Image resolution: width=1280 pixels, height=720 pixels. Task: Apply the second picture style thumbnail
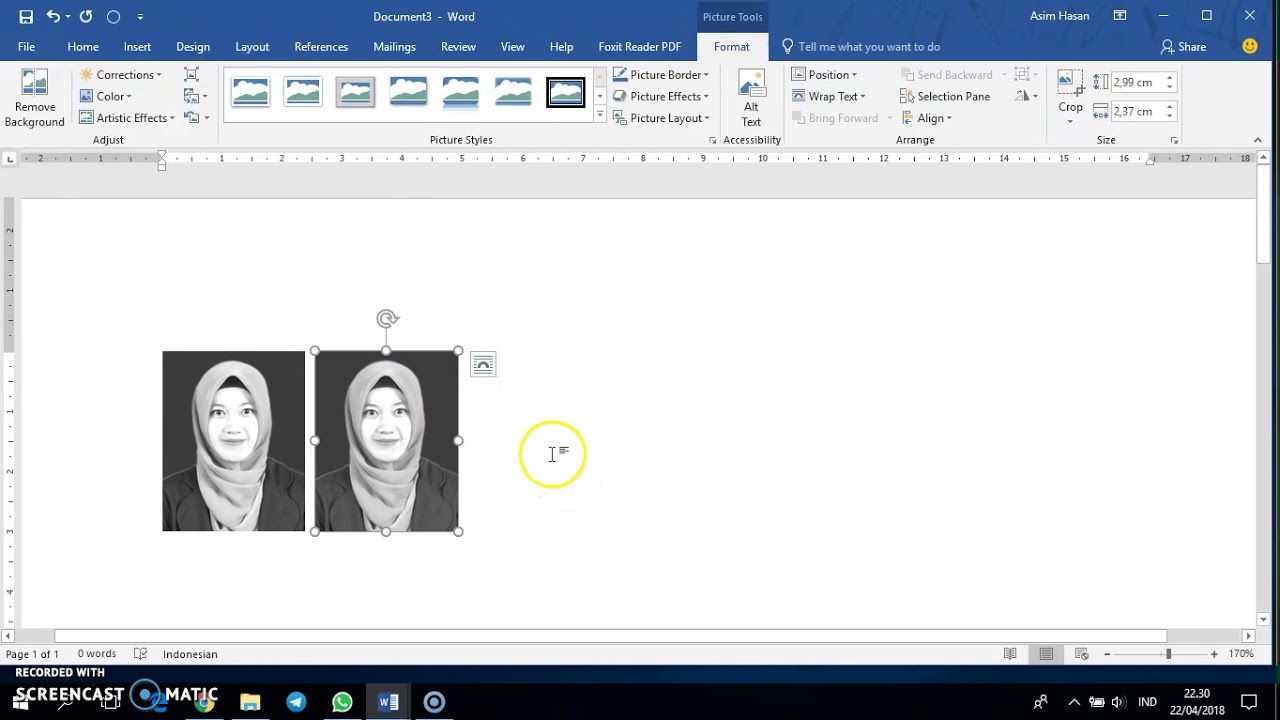(x=302, y=92)
